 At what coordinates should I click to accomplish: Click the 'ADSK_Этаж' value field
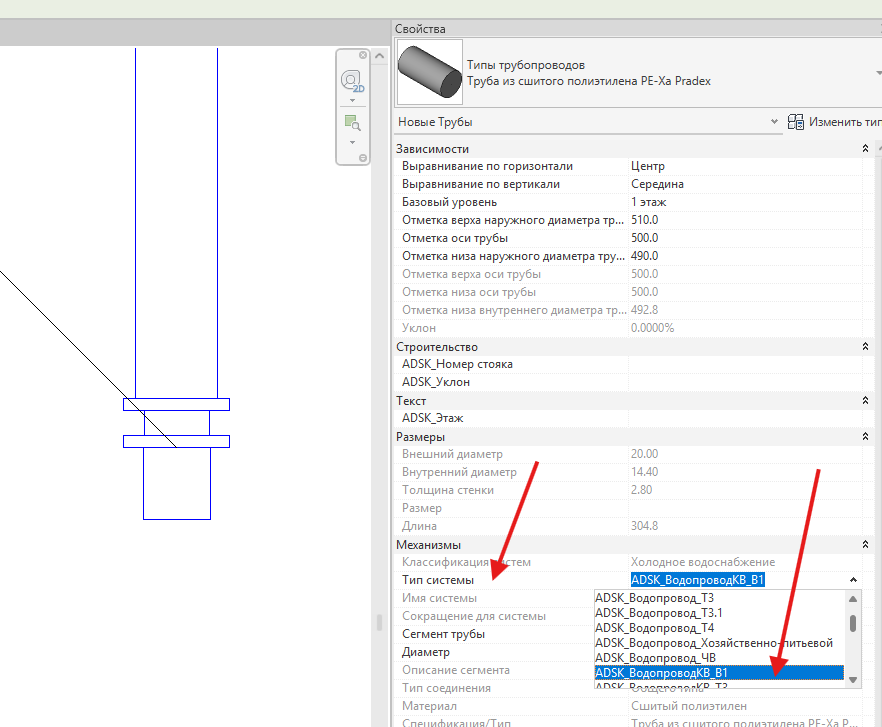pos(745,418)
